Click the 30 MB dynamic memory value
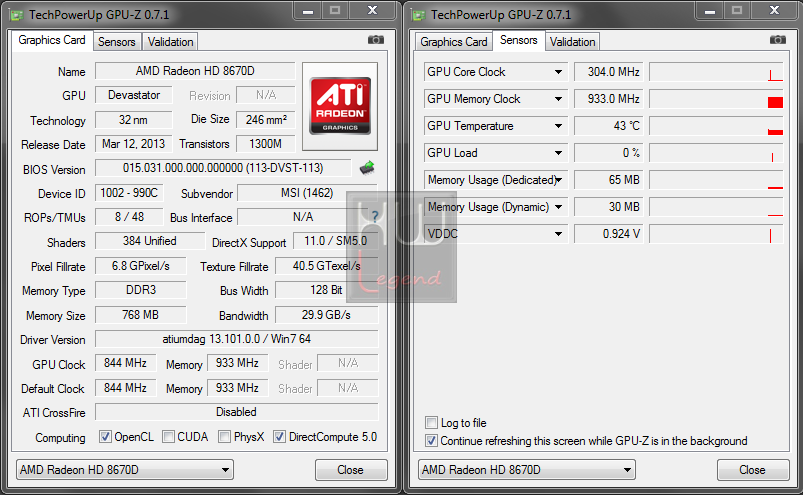803x495 pixels. (609, 207)
